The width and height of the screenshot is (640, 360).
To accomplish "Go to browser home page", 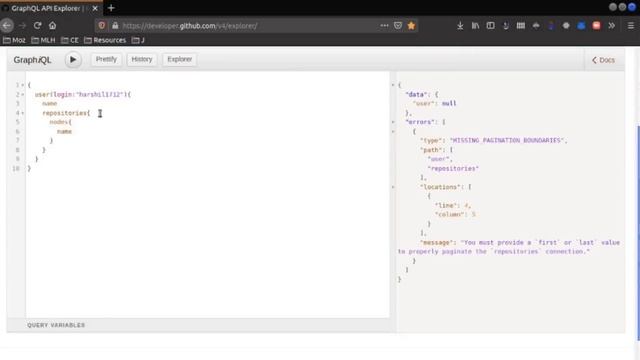I will tap(53, 25).
